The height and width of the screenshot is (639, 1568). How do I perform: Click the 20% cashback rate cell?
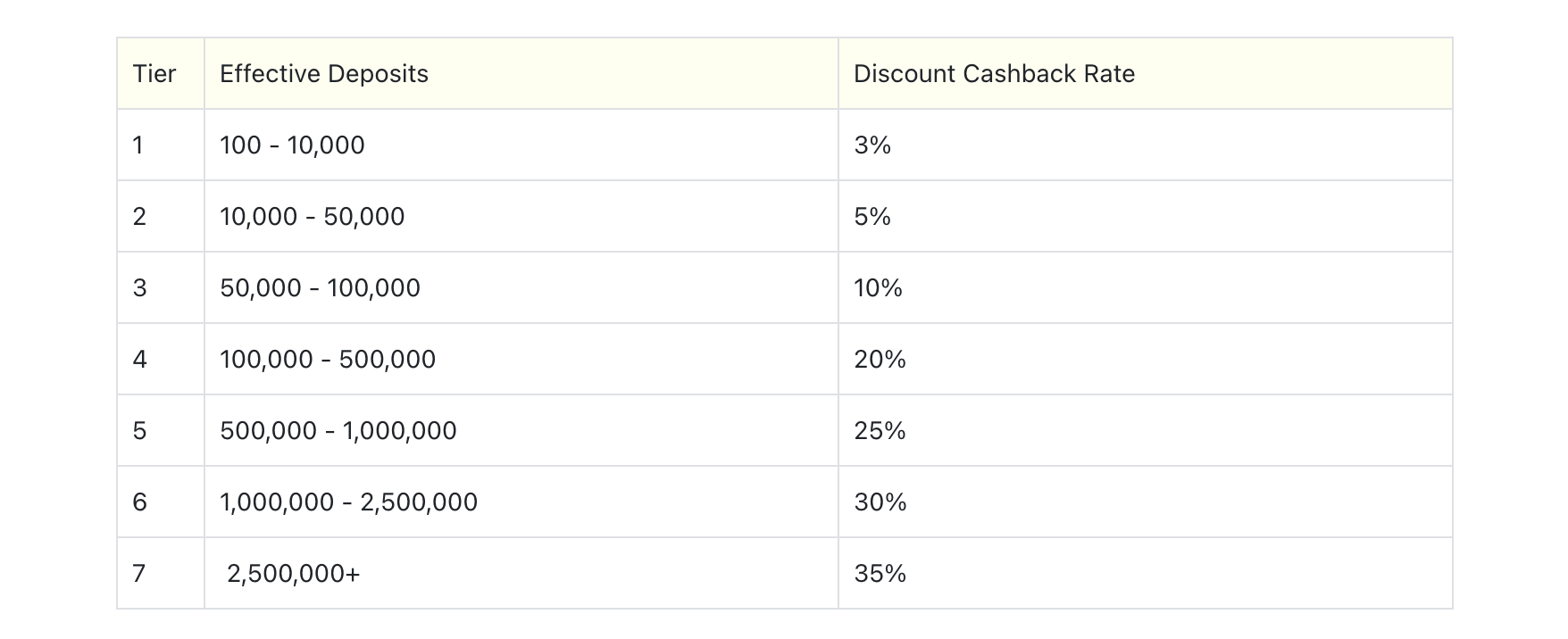1146,359
